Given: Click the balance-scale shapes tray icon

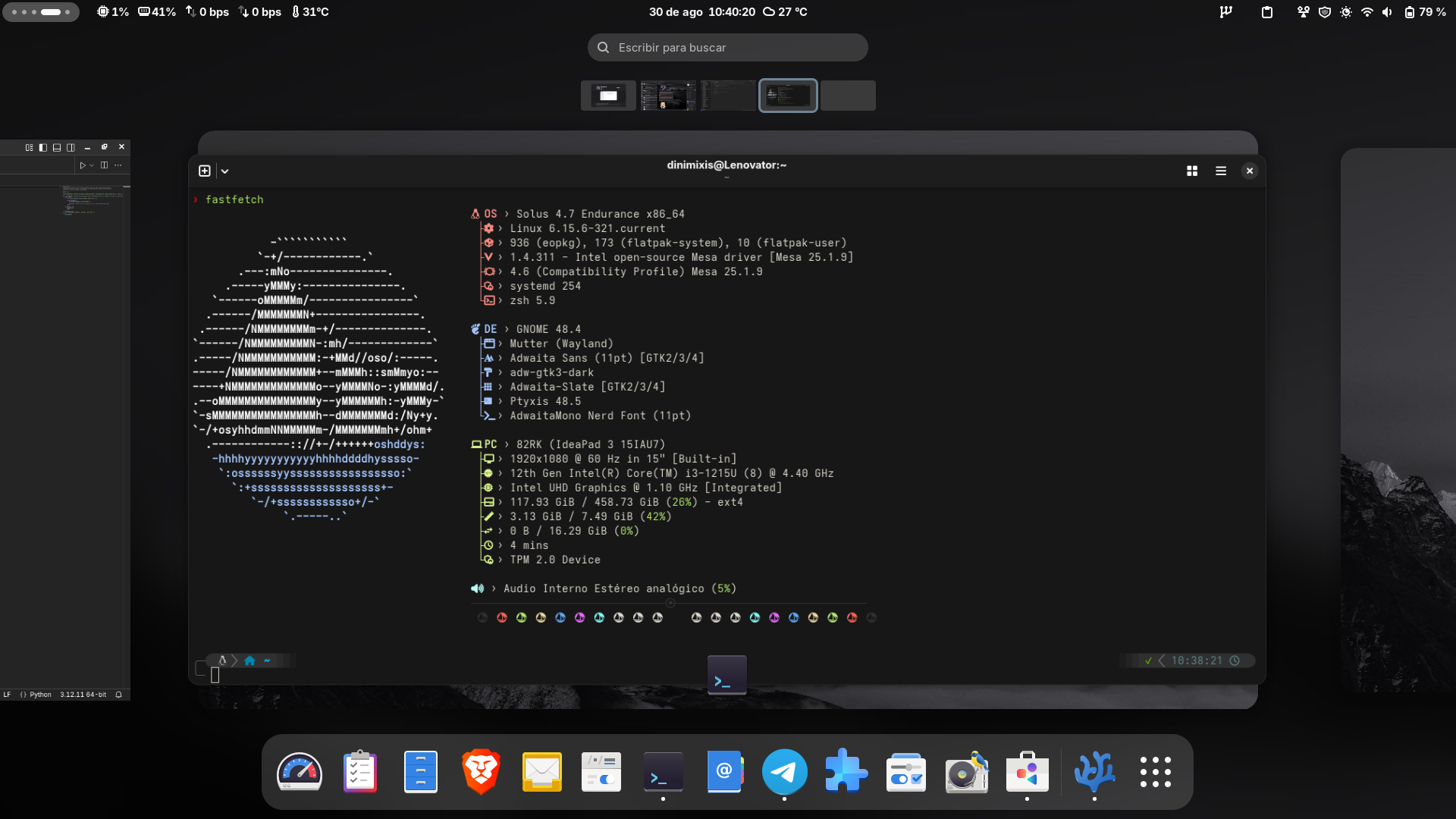Looking at the screenshot, I should click(1304, 12).
